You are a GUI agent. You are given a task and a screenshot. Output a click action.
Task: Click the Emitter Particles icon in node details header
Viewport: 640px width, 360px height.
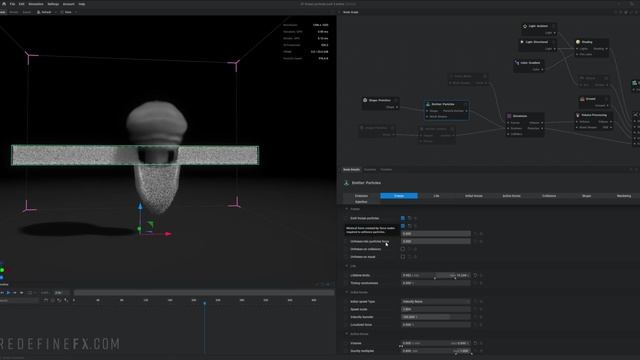tap(347, 183)
